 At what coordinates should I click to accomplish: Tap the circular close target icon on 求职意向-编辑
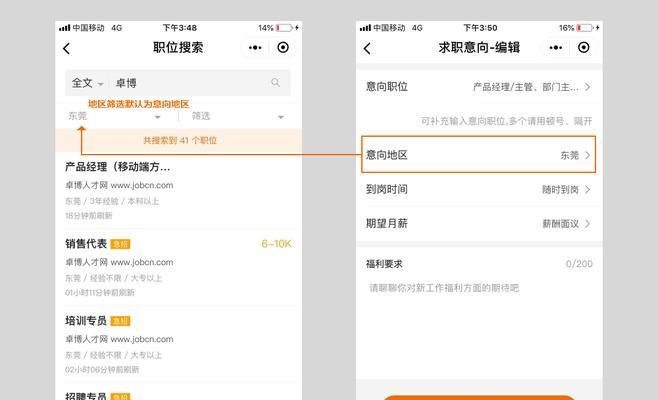(583, 47)
